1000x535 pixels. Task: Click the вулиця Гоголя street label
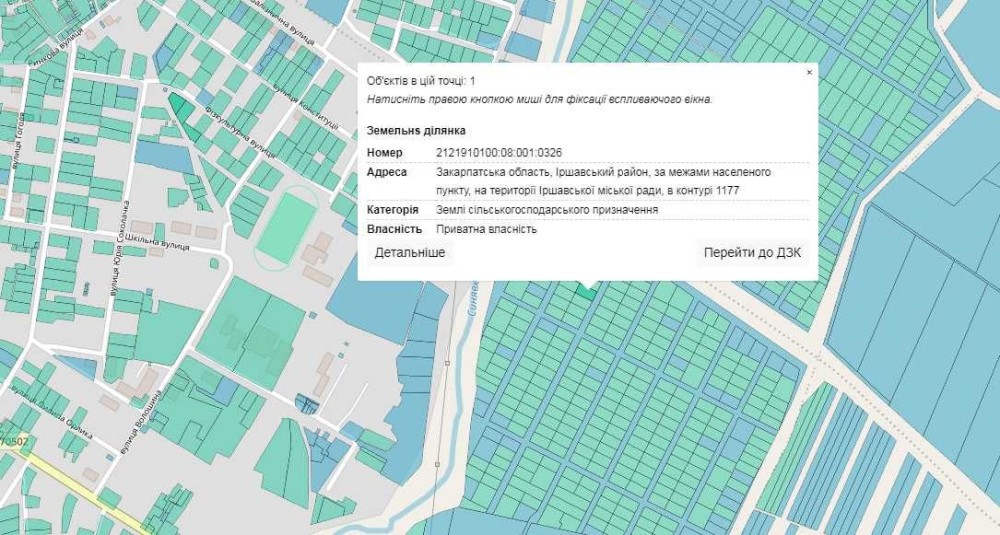[x=20, y=143]
